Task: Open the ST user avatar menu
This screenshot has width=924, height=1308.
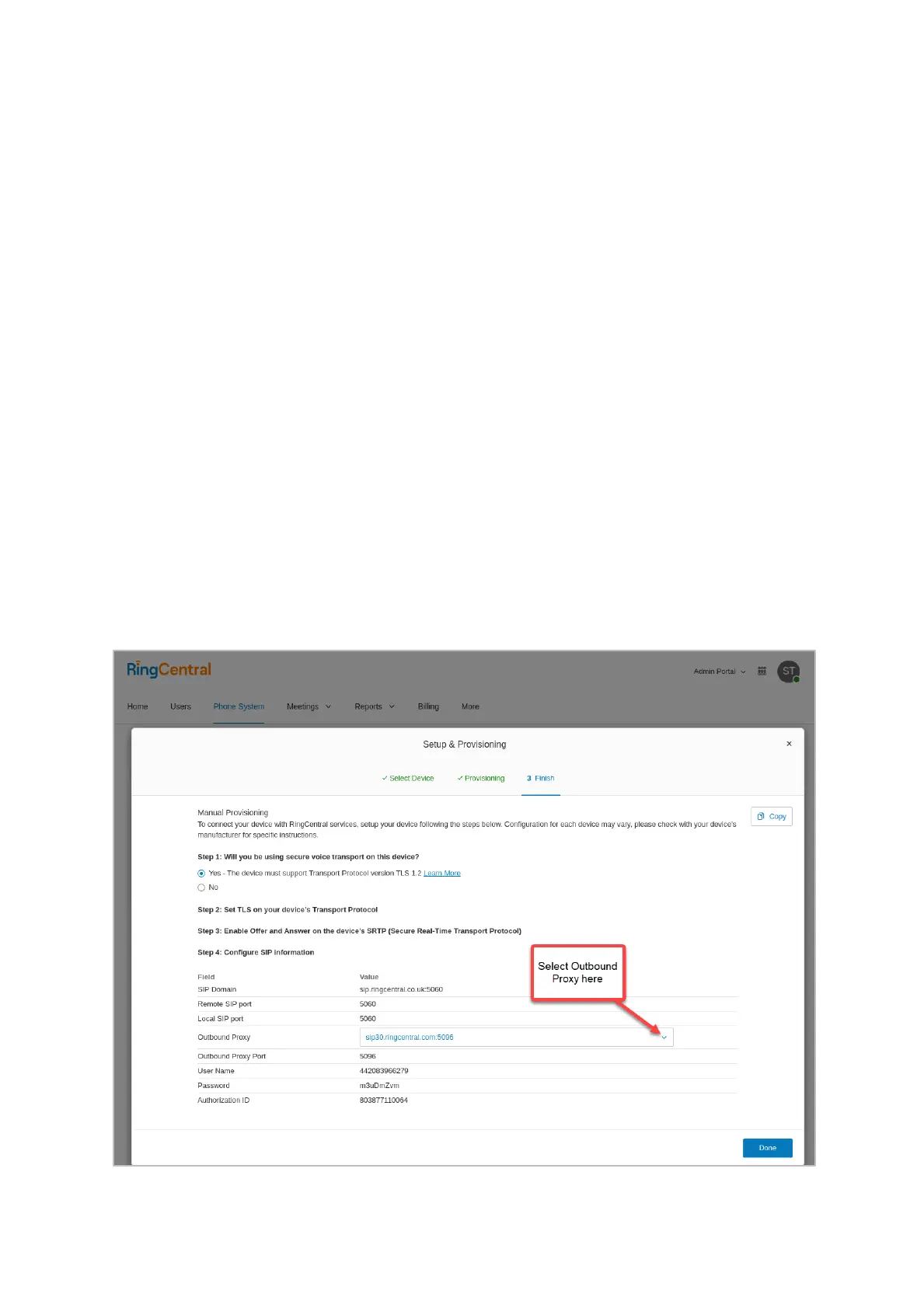Action: pos(788,671)
